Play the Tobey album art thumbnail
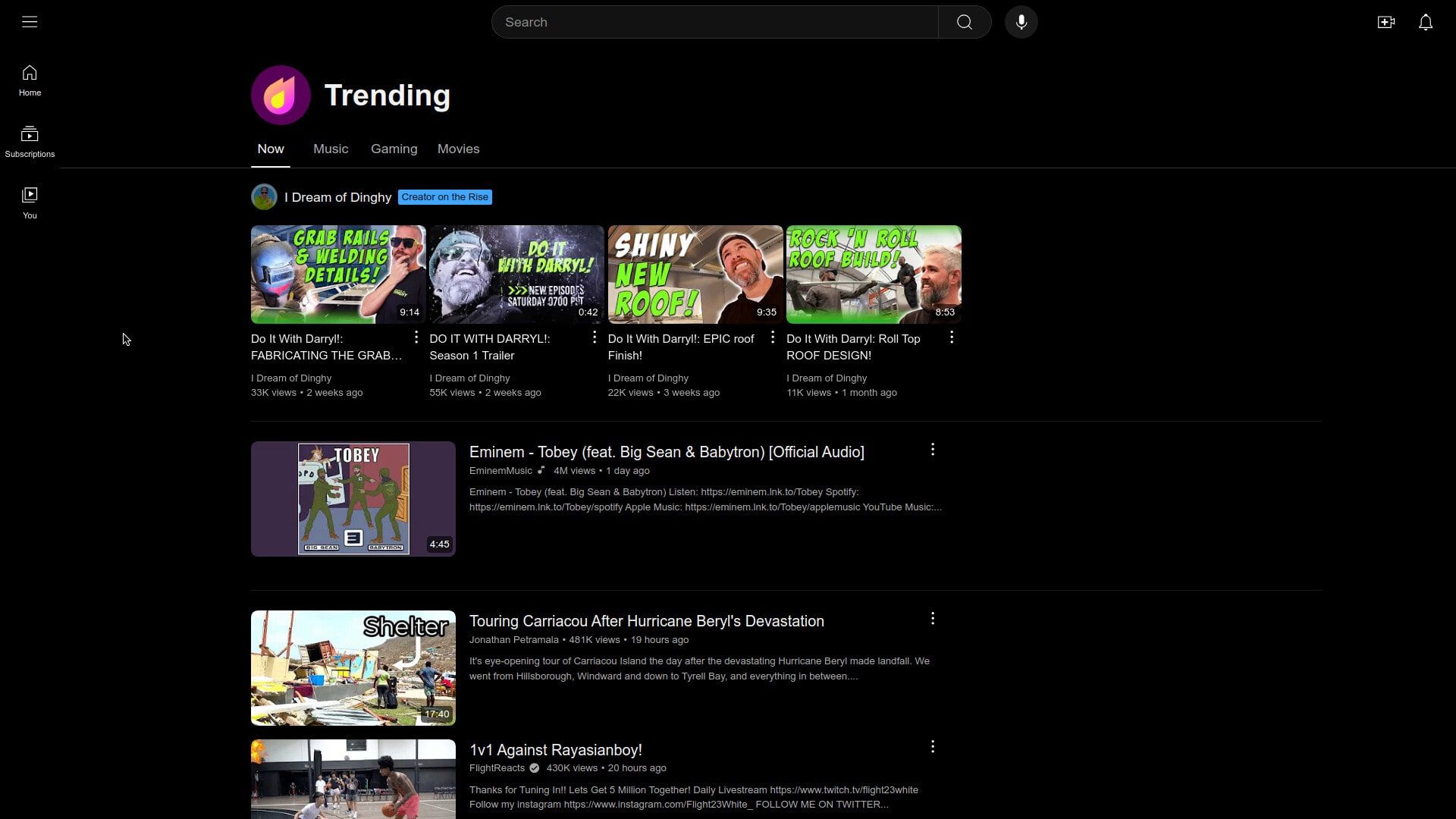 (x=353, y=499)
